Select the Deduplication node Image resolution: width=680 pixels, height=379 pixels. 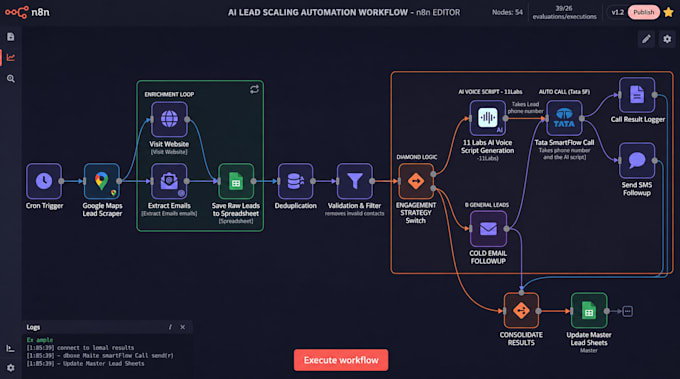coord(295,181)
